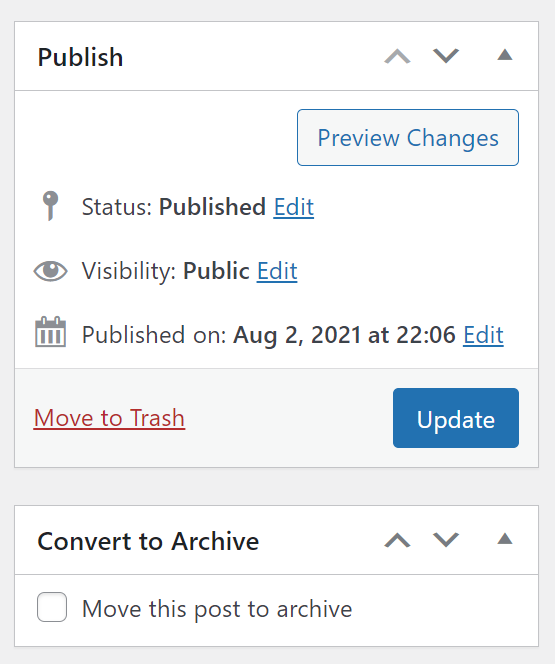
Task: Click the visibility eye icon
Action: tap(50, 271)
